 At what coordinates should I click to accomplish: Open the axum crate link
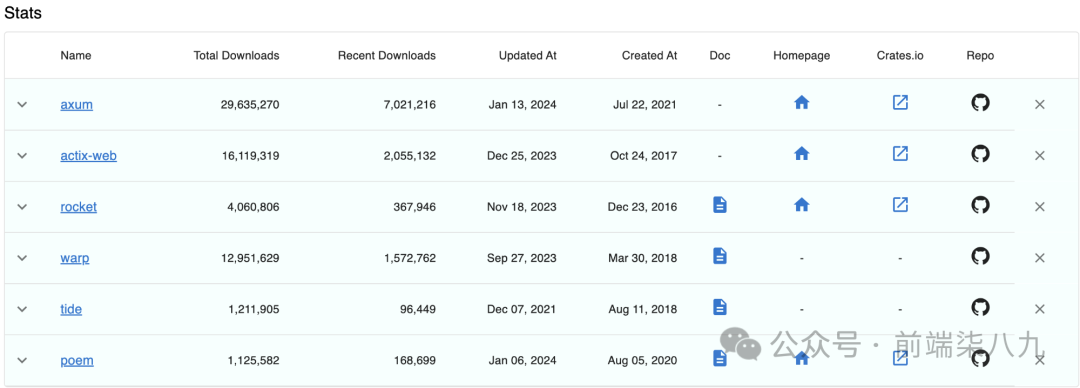click(76, 105)
